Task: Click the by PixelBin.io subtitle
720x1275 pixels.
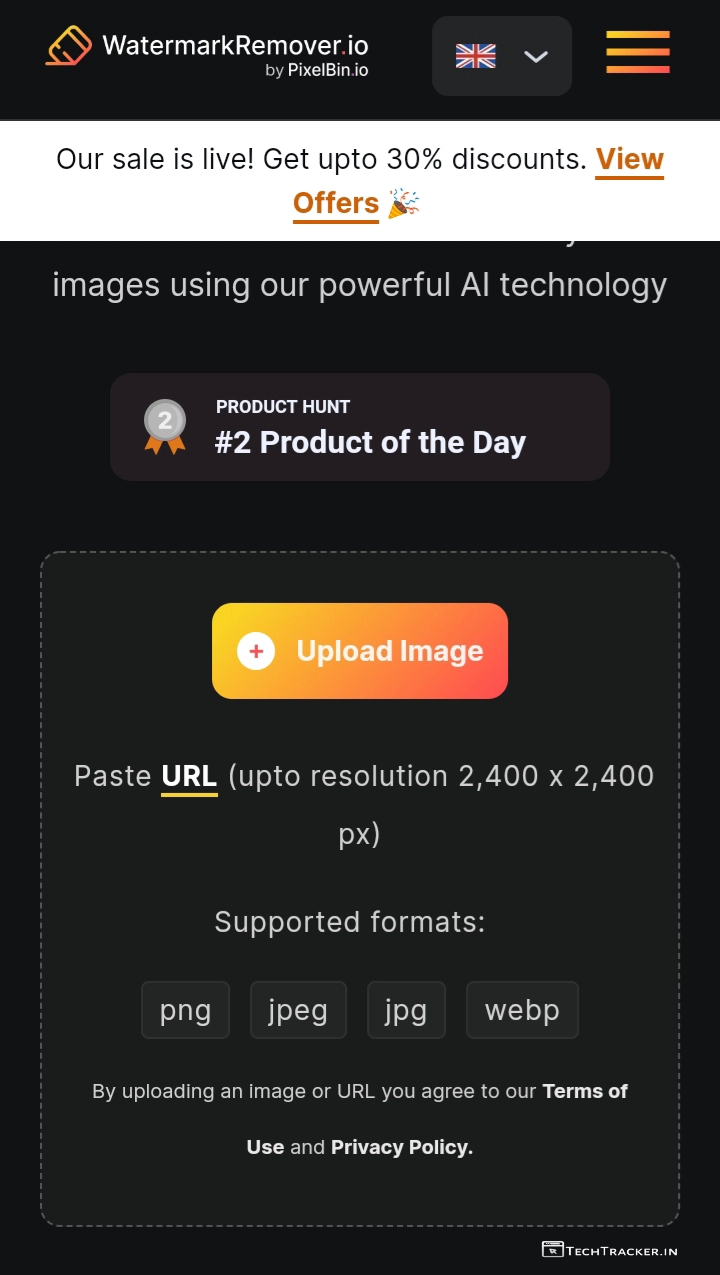Action: (x=316, y=70)
